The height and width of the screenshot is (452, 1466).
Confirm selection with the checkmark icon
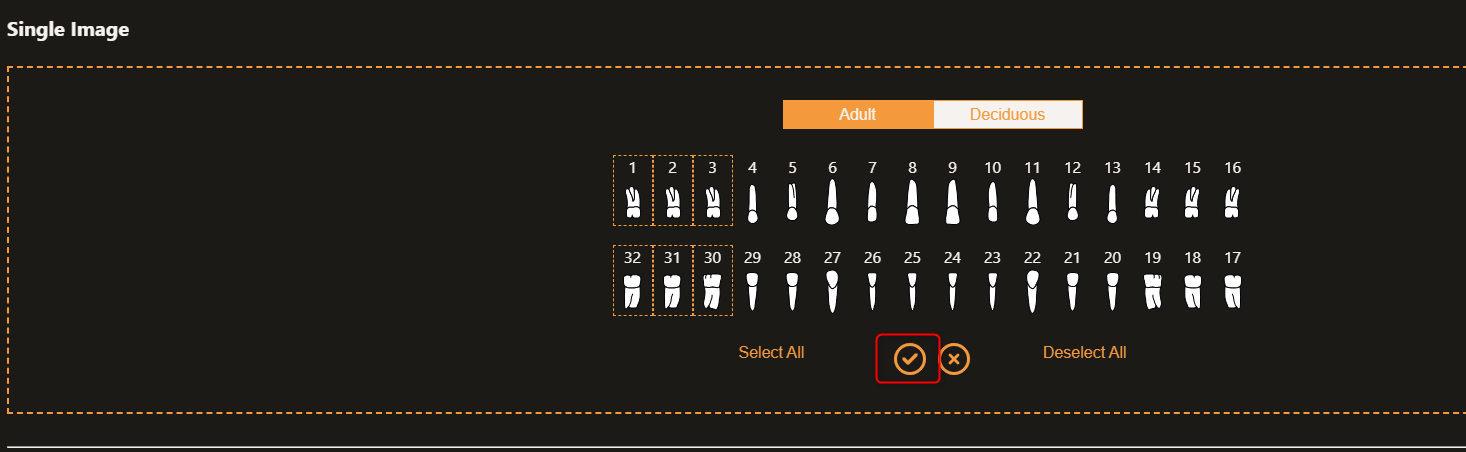click(909, 358)
